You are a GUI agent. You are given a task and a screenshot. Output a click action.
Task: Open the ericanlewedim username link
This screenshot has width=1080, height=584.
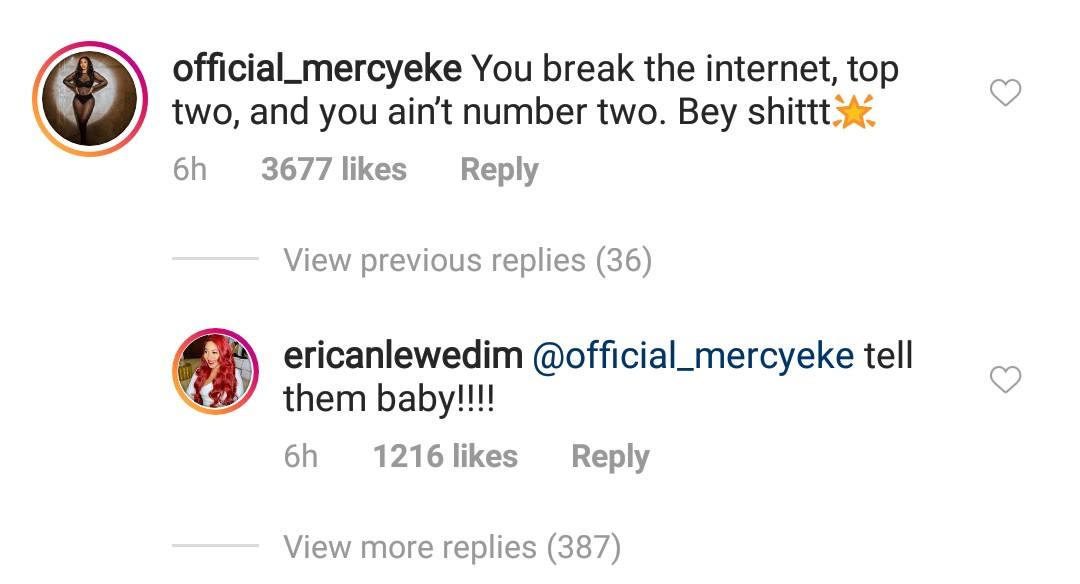pyautogui.click(x=403, y=356)
